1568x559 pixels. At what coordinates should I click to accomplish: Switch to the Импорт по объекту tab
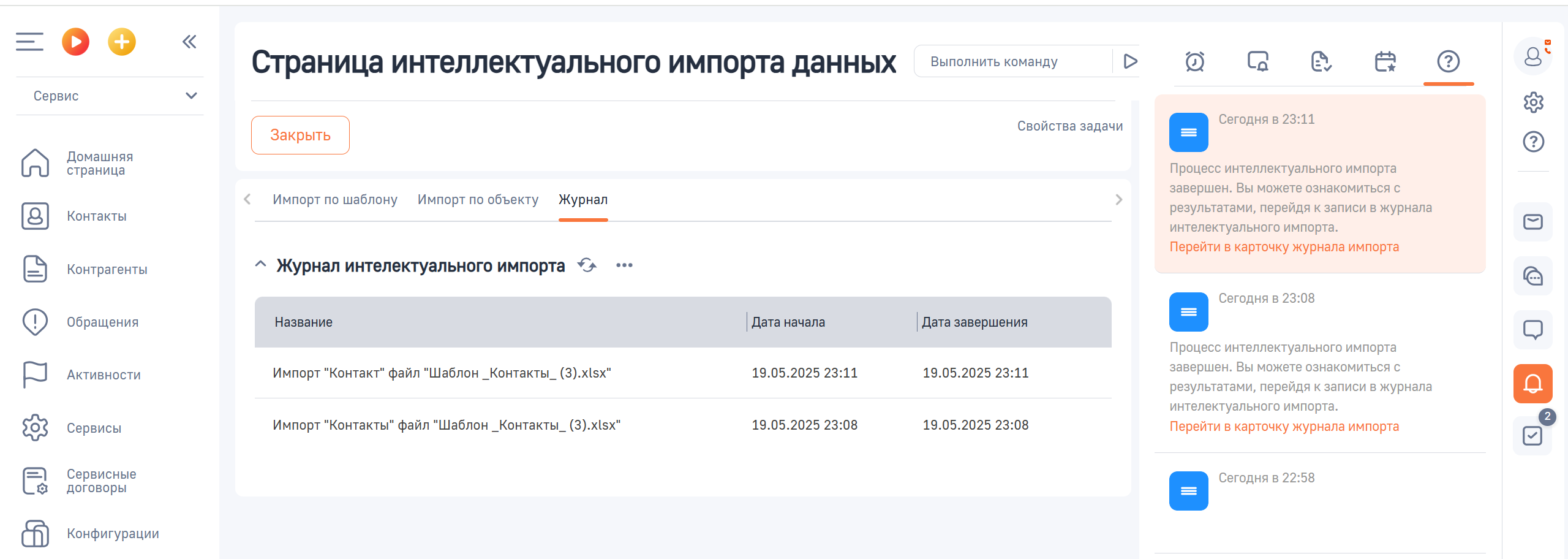click(478, 199)
